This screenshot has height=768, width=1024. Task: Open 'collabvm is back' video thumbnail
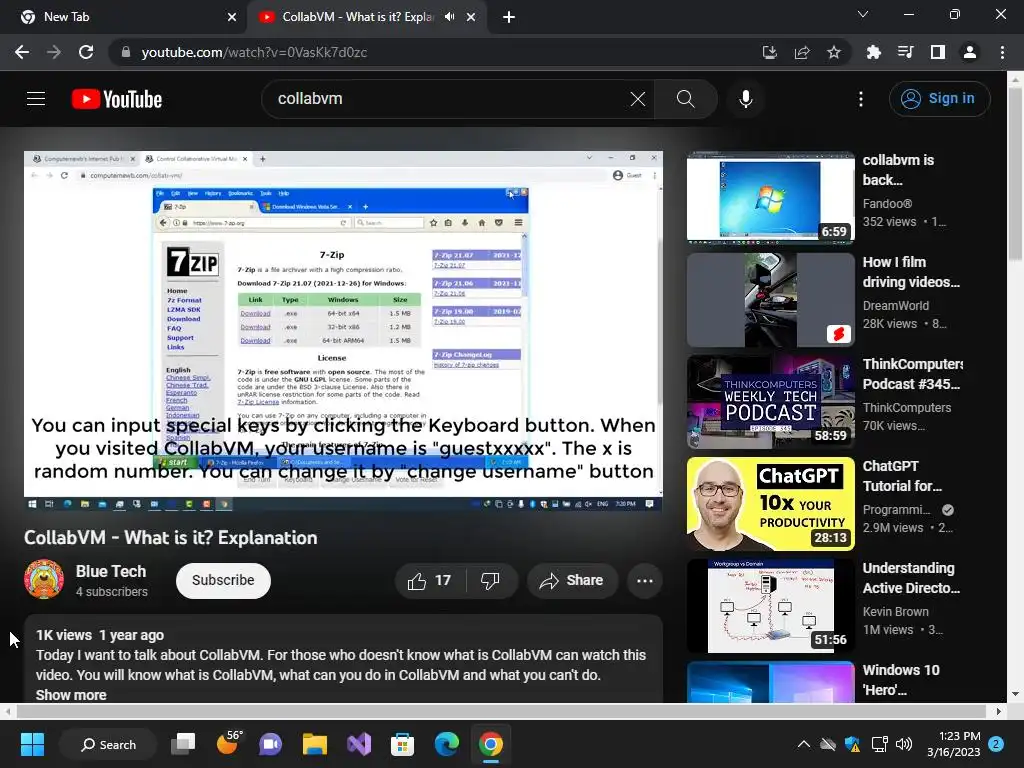click(771, 198)
